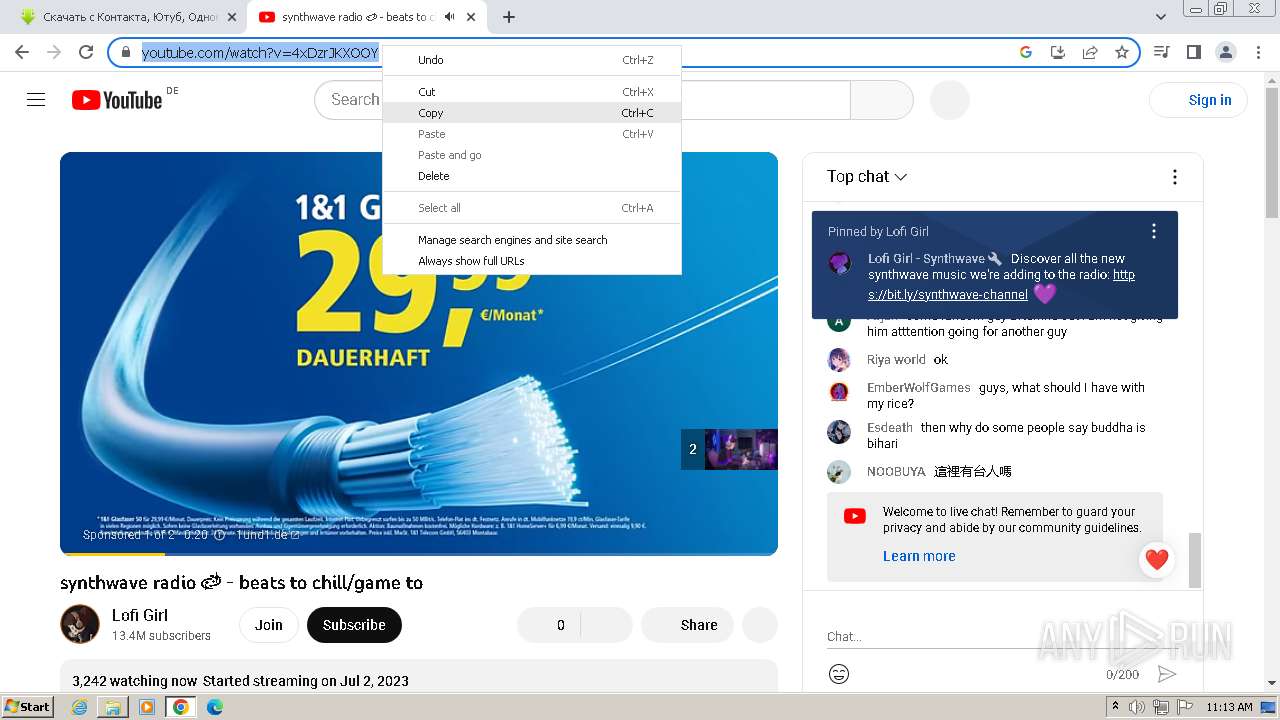Show hidden system tray icons
This screenshot has width=1280, height=720.
click(x=1115, y=707)
